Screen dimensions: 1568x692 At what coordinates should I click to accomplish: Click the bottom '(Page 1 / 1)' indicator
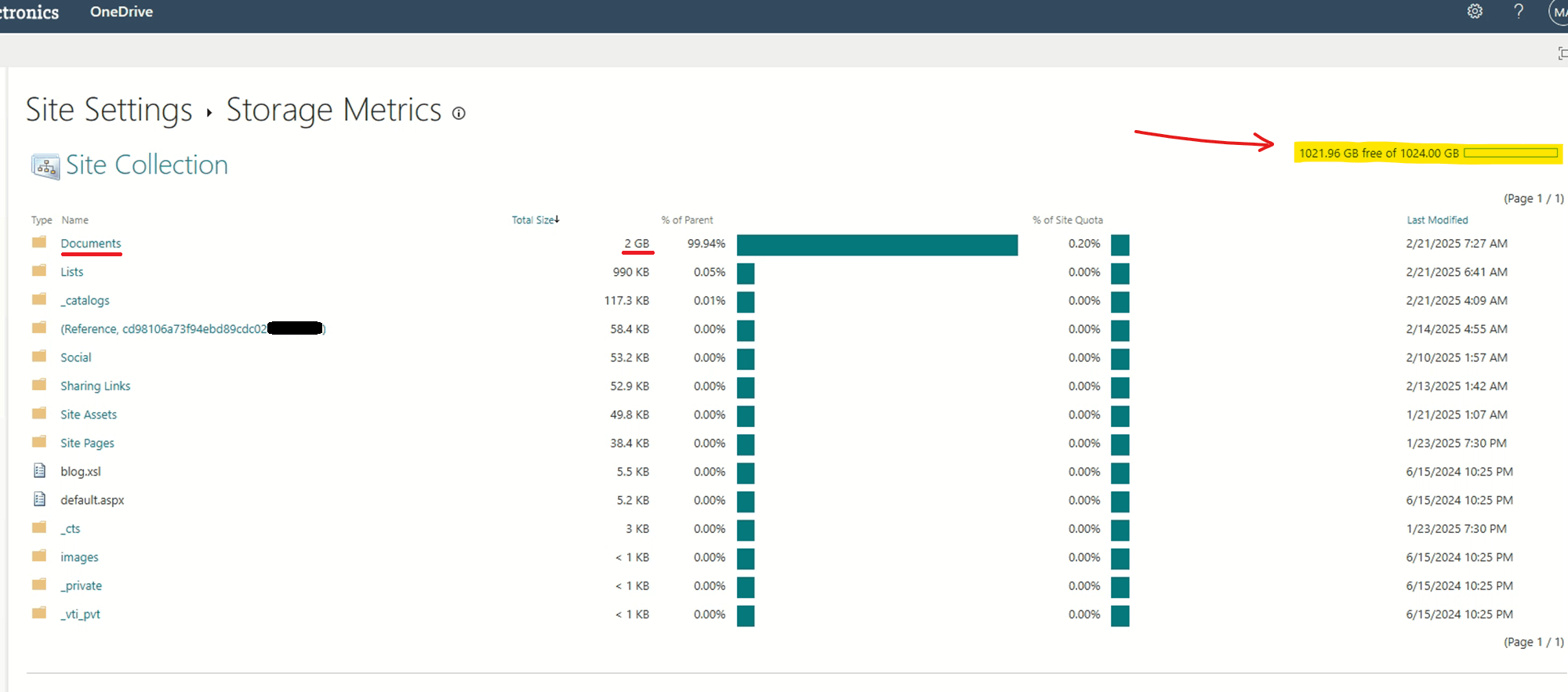point(1534,642)
